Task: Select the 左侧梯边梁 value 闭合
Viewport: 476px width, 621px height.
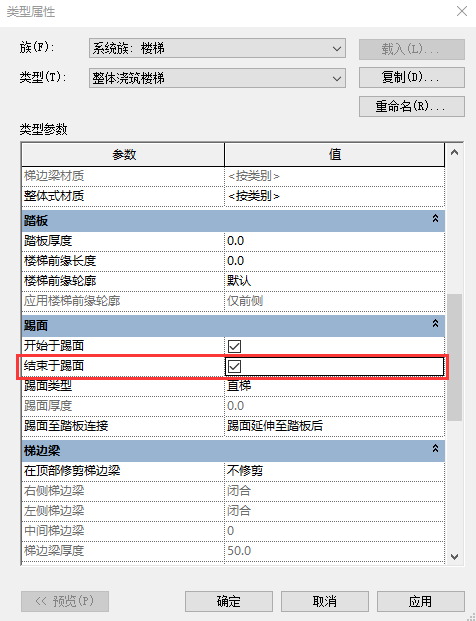Action: 334,511
